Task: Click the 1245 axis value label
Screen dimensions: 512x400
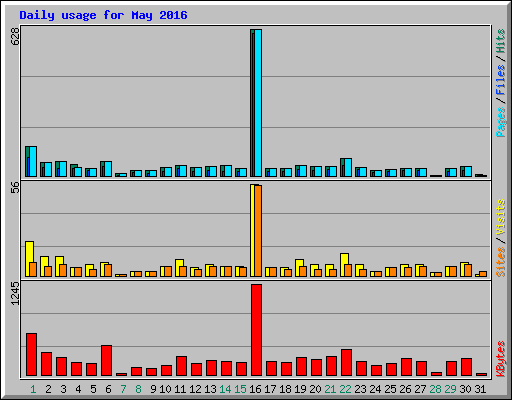Action: coord(15,293)
